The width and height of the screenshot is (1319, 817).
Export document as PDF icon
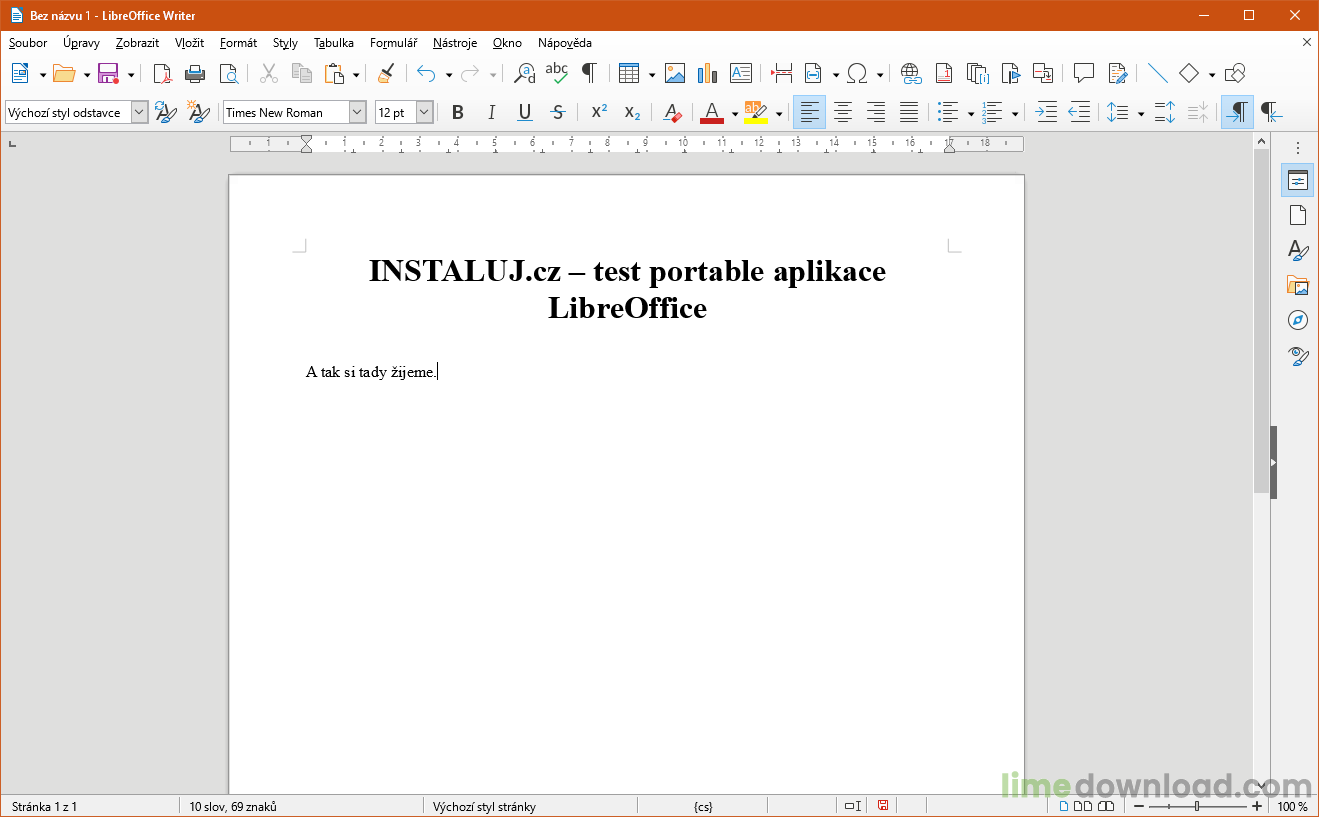coord(162,73)
